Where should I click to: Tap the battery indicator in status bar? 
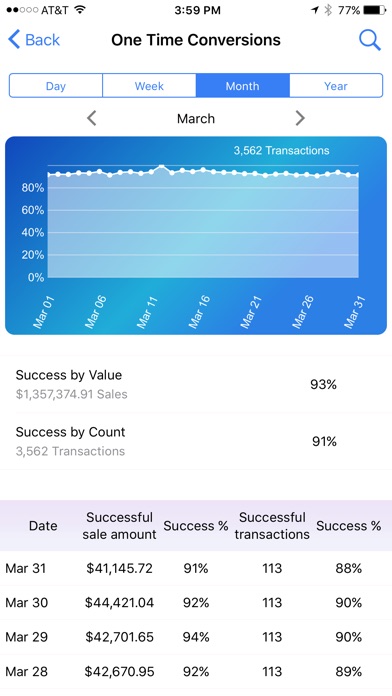pyautogui.click(x=375, y=10)
